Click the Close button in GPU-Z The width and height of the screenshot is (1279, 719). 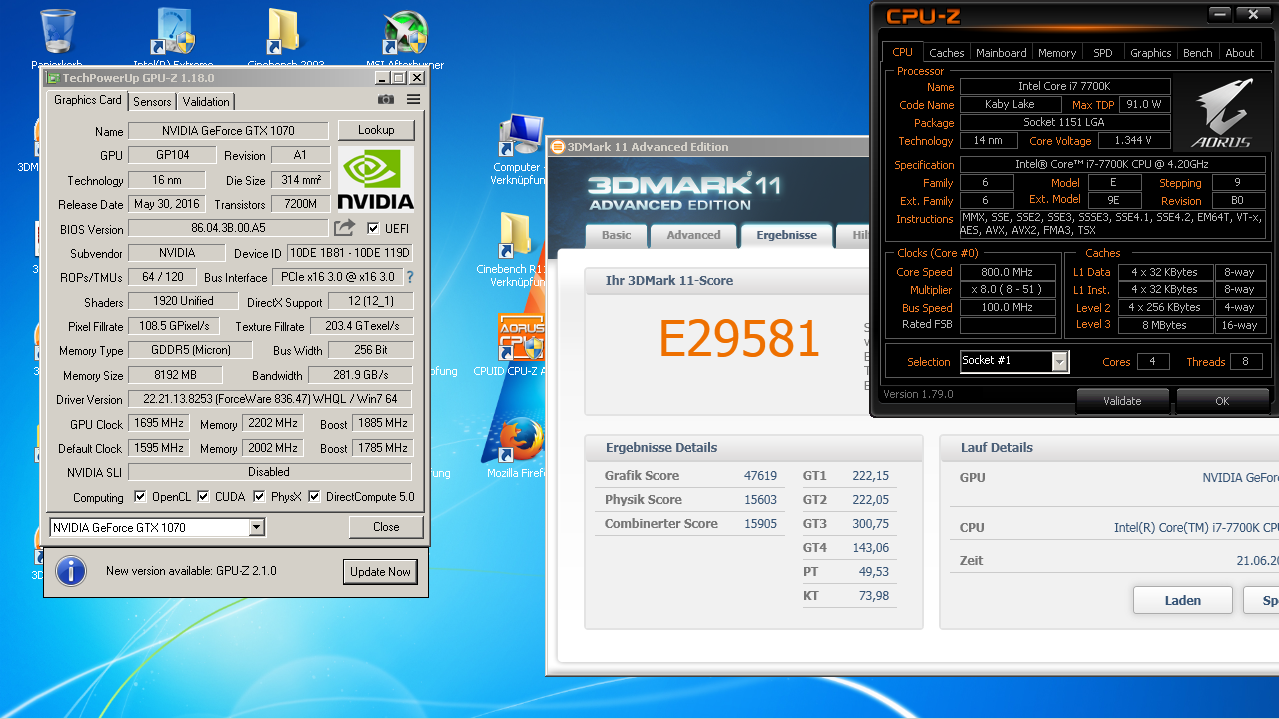coord(386,527)
